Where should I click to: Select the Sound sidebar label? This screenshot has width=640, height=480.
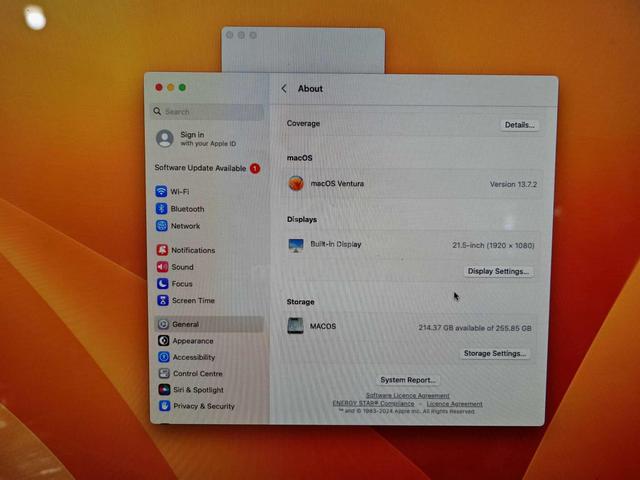[182, 267]
